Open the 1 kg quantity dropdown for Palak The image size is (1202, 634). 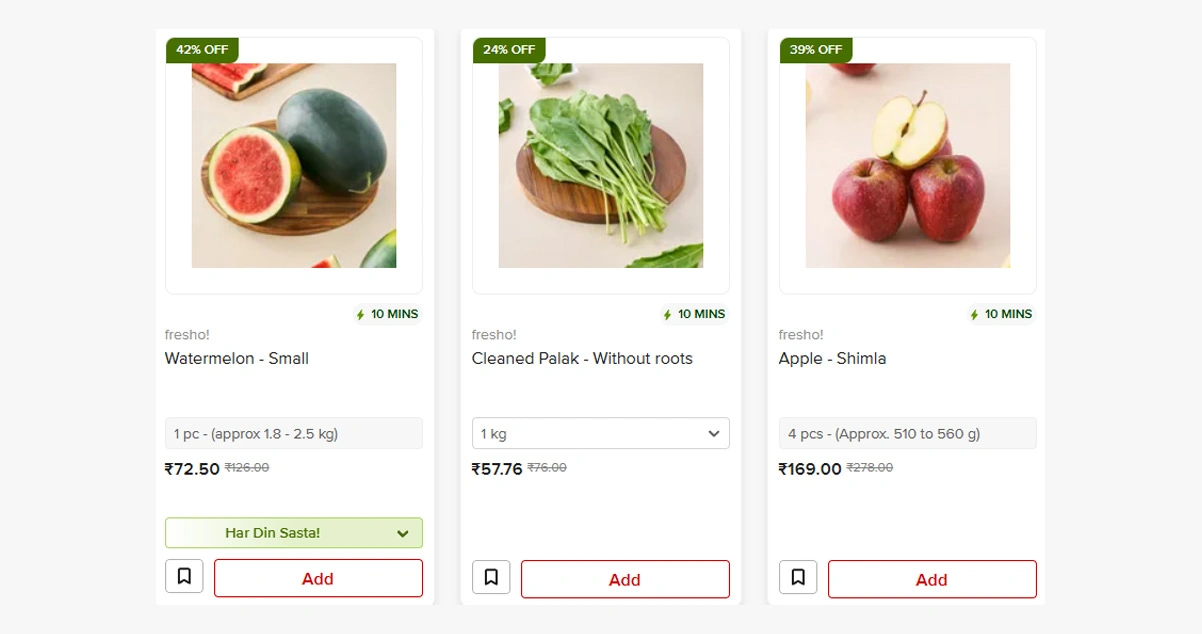pyautogui.click(x=601, y=433)
